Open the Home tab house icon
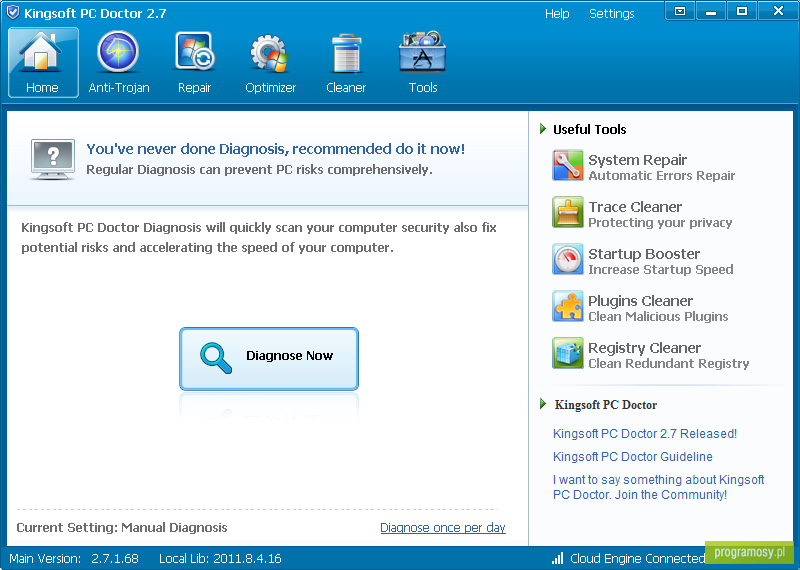The image size is (800, 570). (41, 51)
